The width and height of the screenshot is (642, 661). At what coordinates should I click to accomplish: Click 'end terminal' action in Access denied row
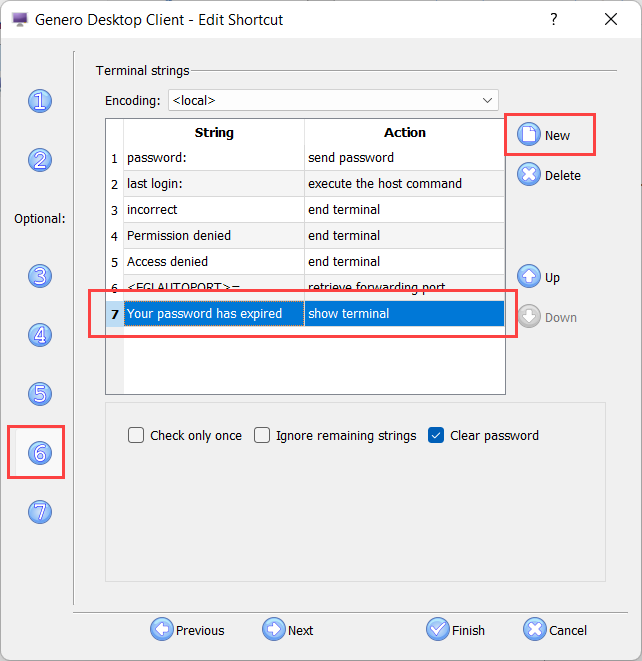tap(404, 262)
